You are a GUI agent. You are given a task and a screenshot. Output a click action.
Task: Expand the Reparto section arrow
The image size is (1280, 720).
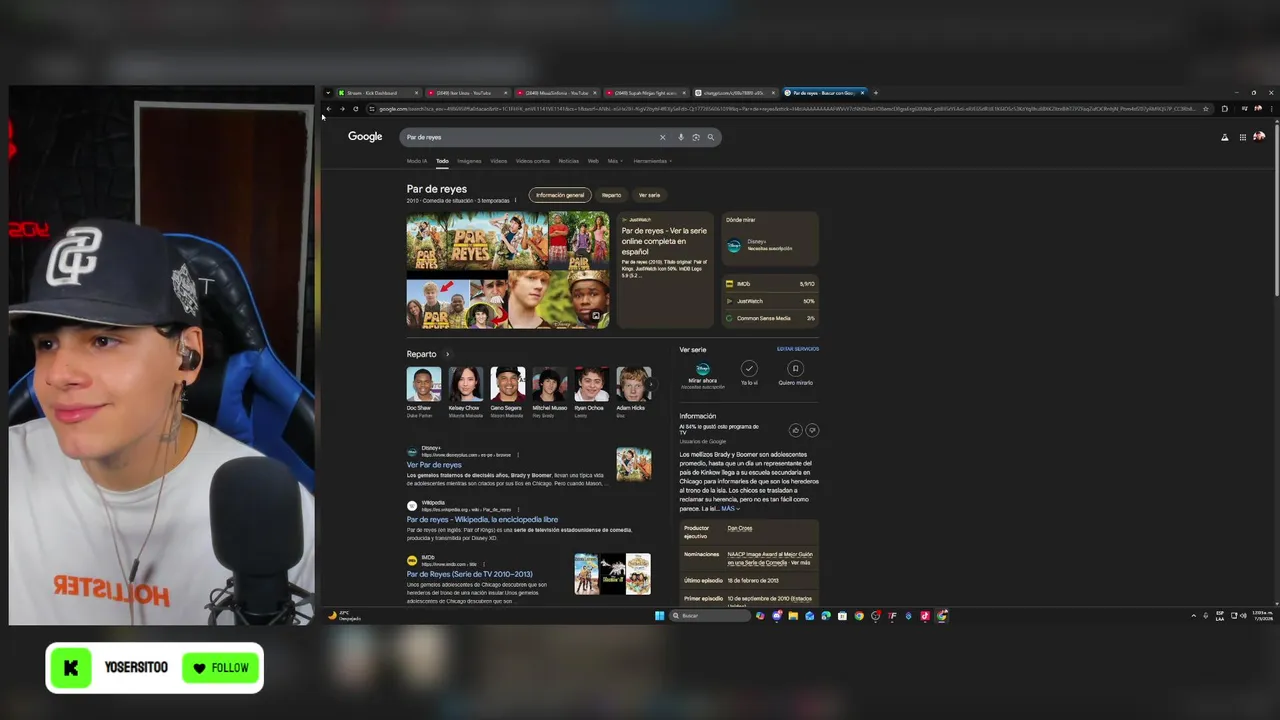447,354
